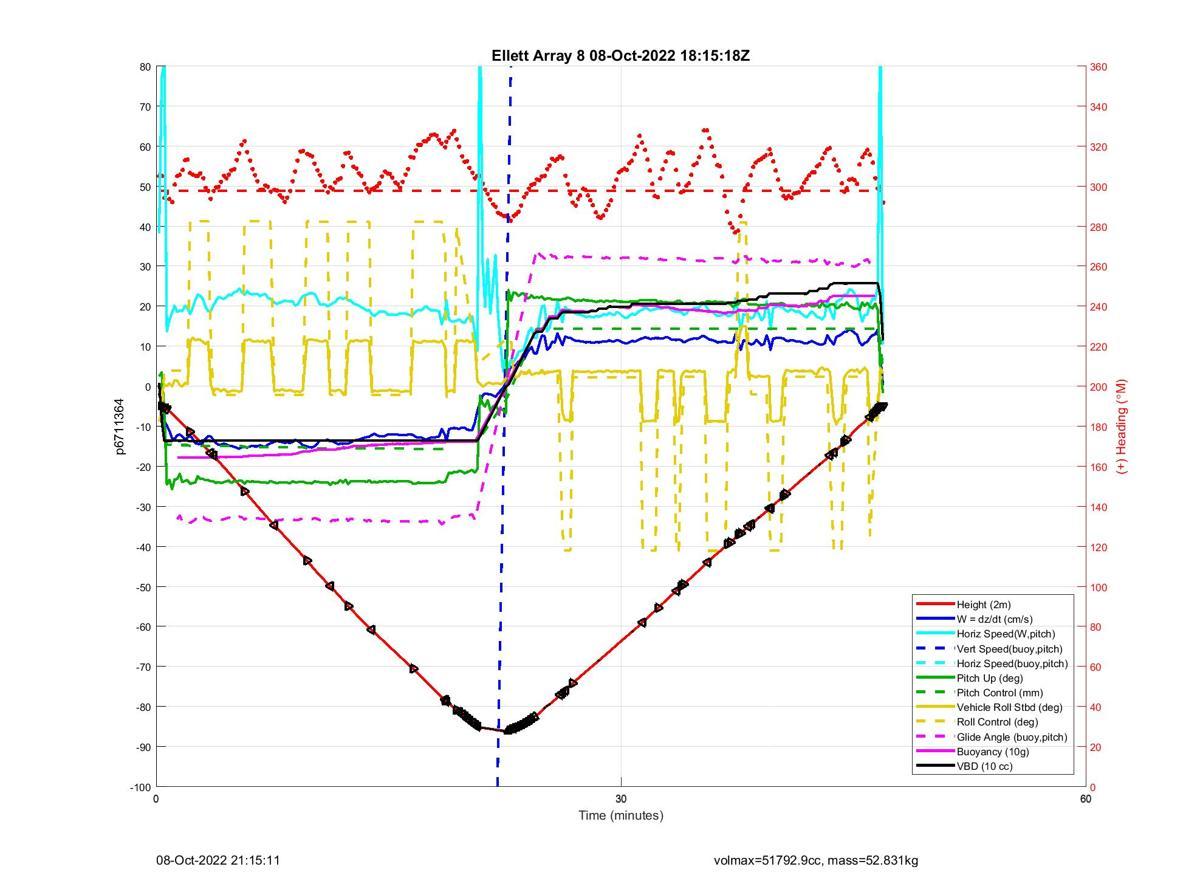Select the "340" heading tick on the right axis
The image size is (1200, 885).
[1098, 107]
